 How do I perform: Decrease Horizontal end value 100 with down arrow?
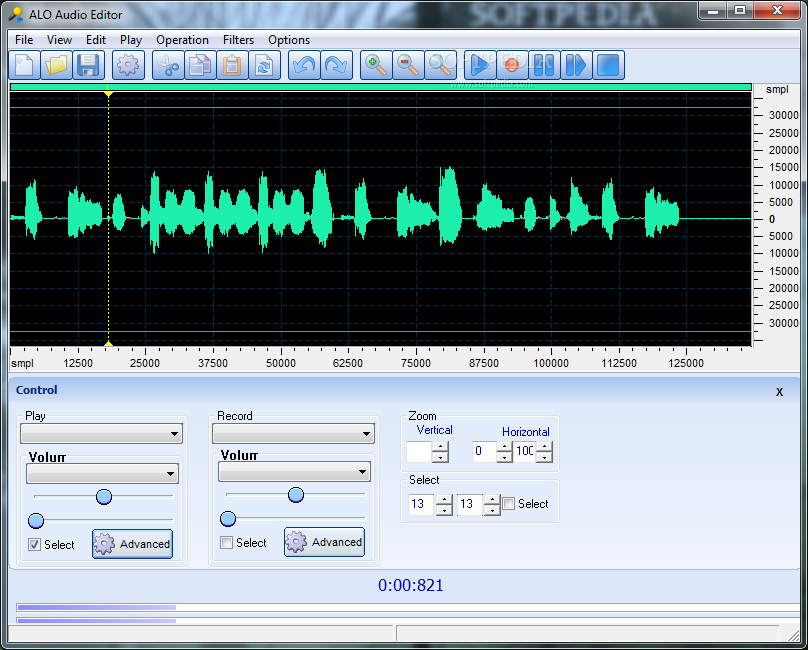click(x=544, y=457)
